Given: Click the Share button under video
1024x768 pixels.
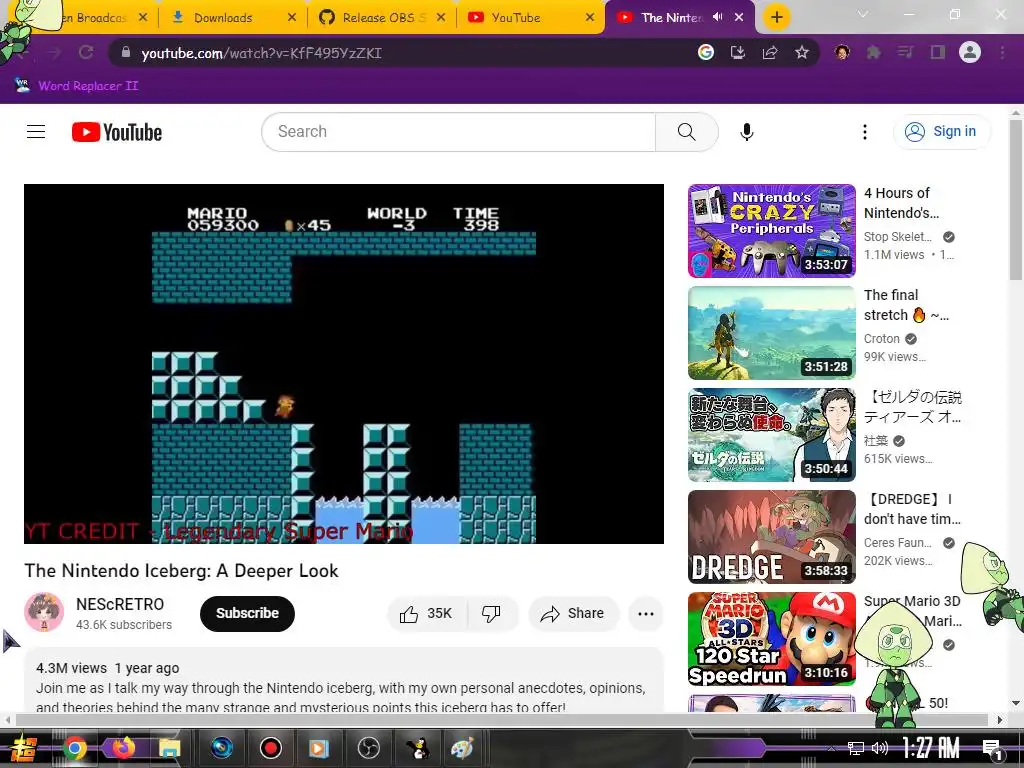Looking at the screenshot, I should 573,613.
